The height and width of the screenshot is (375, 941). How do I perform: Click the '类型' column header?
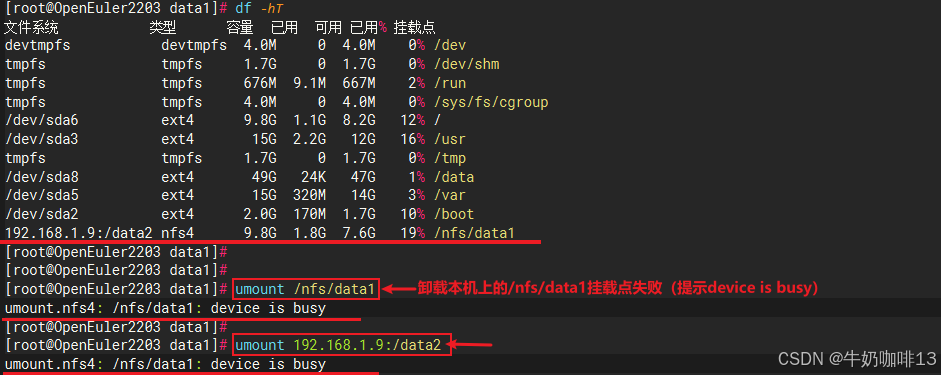(163, 27)
